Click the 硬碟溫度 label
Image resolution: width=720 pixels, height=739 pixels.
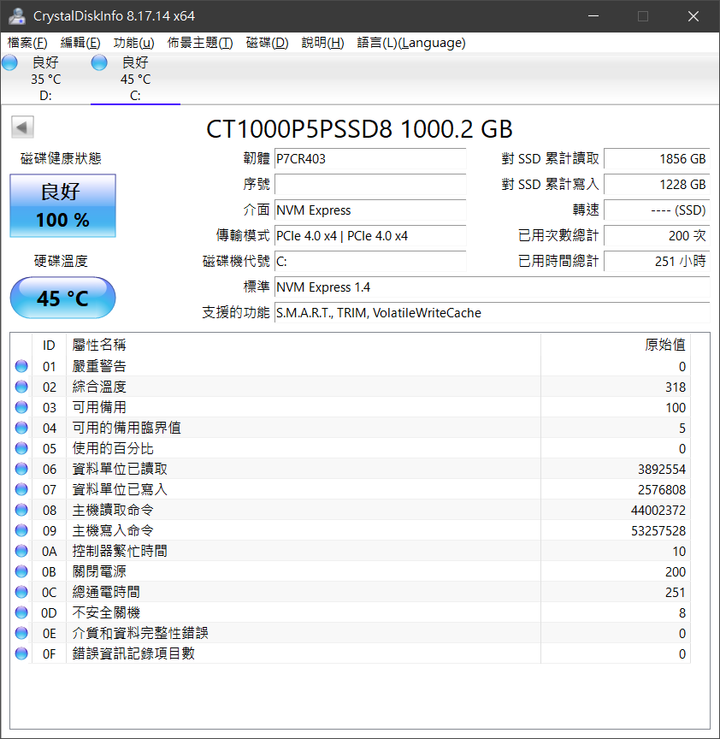pyautogui.click(x=61, y=261)
